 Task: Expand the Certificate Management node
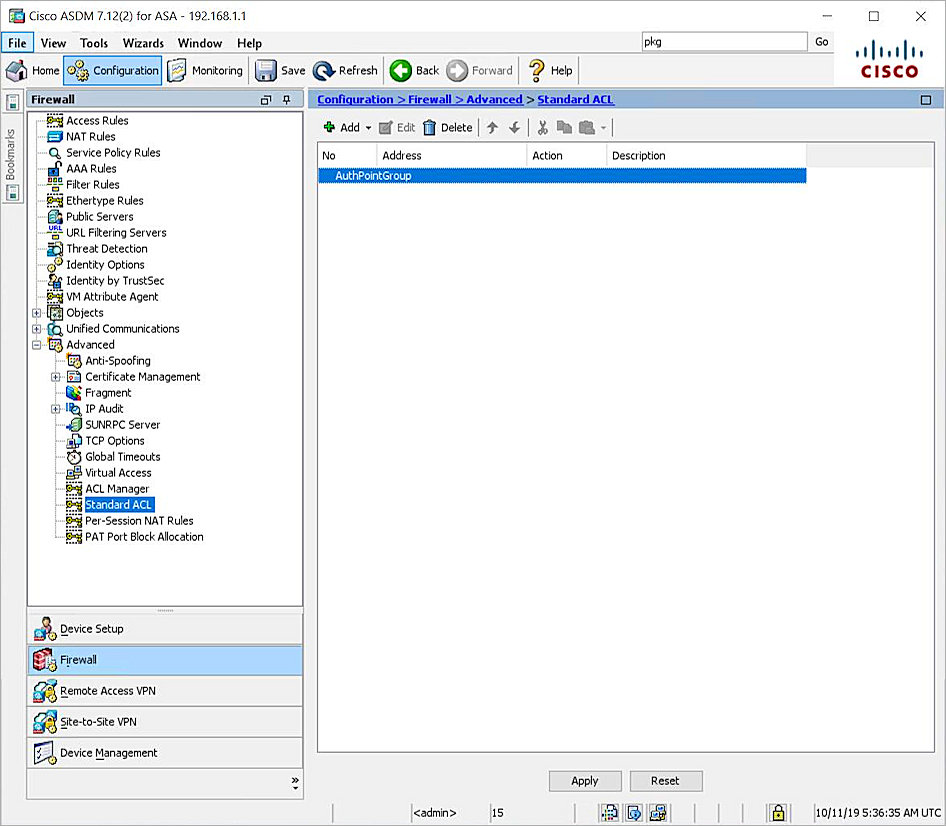(57, 376)
